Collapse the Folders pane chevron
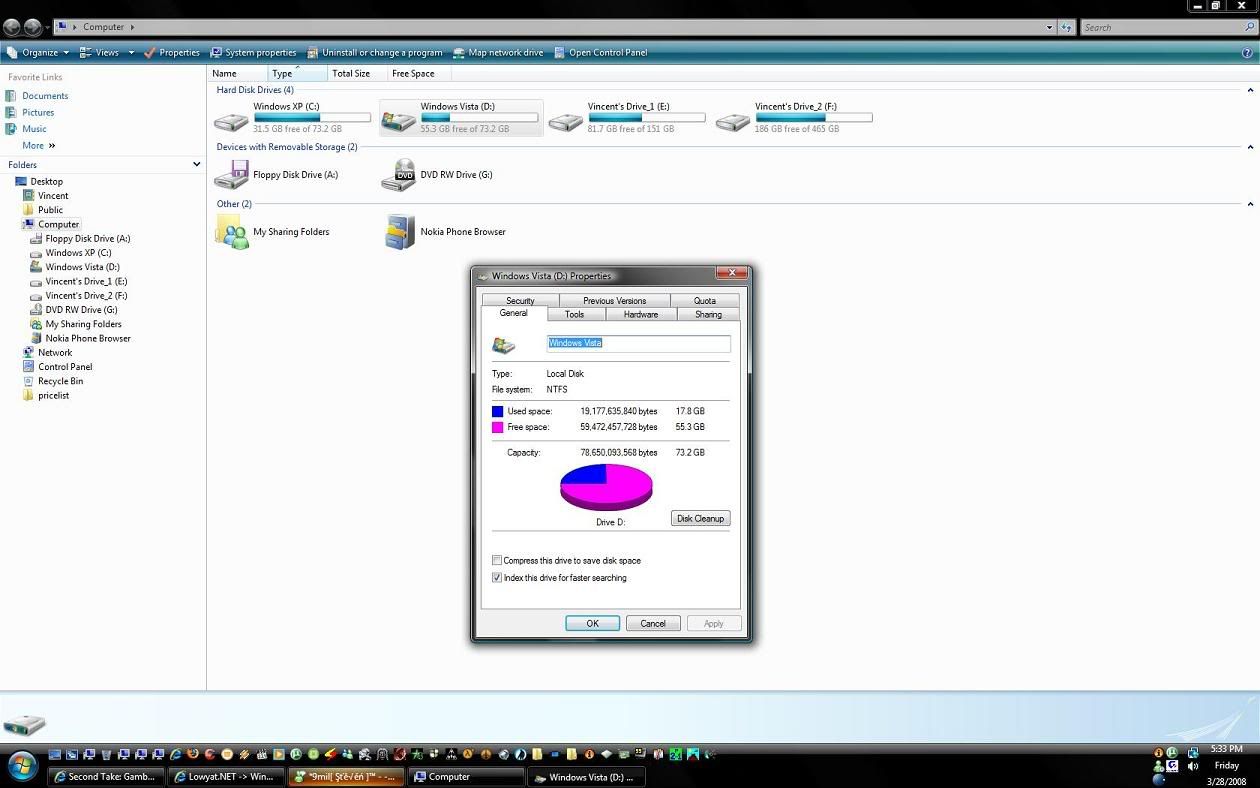 tap(196, 165)
